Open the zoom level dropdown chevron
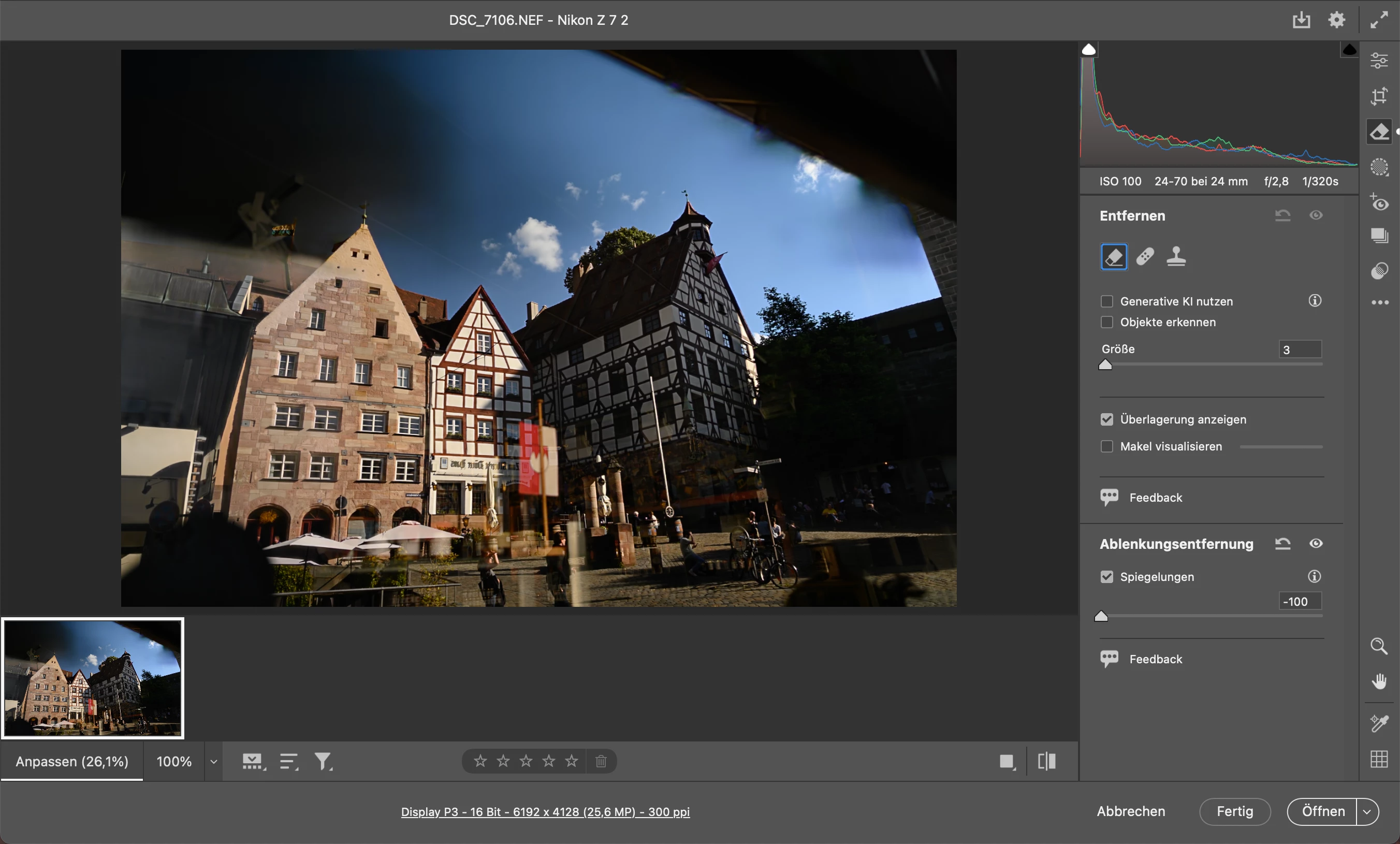Image resolution: width=1400 pixels, height=844 pixels. point(214,762)
